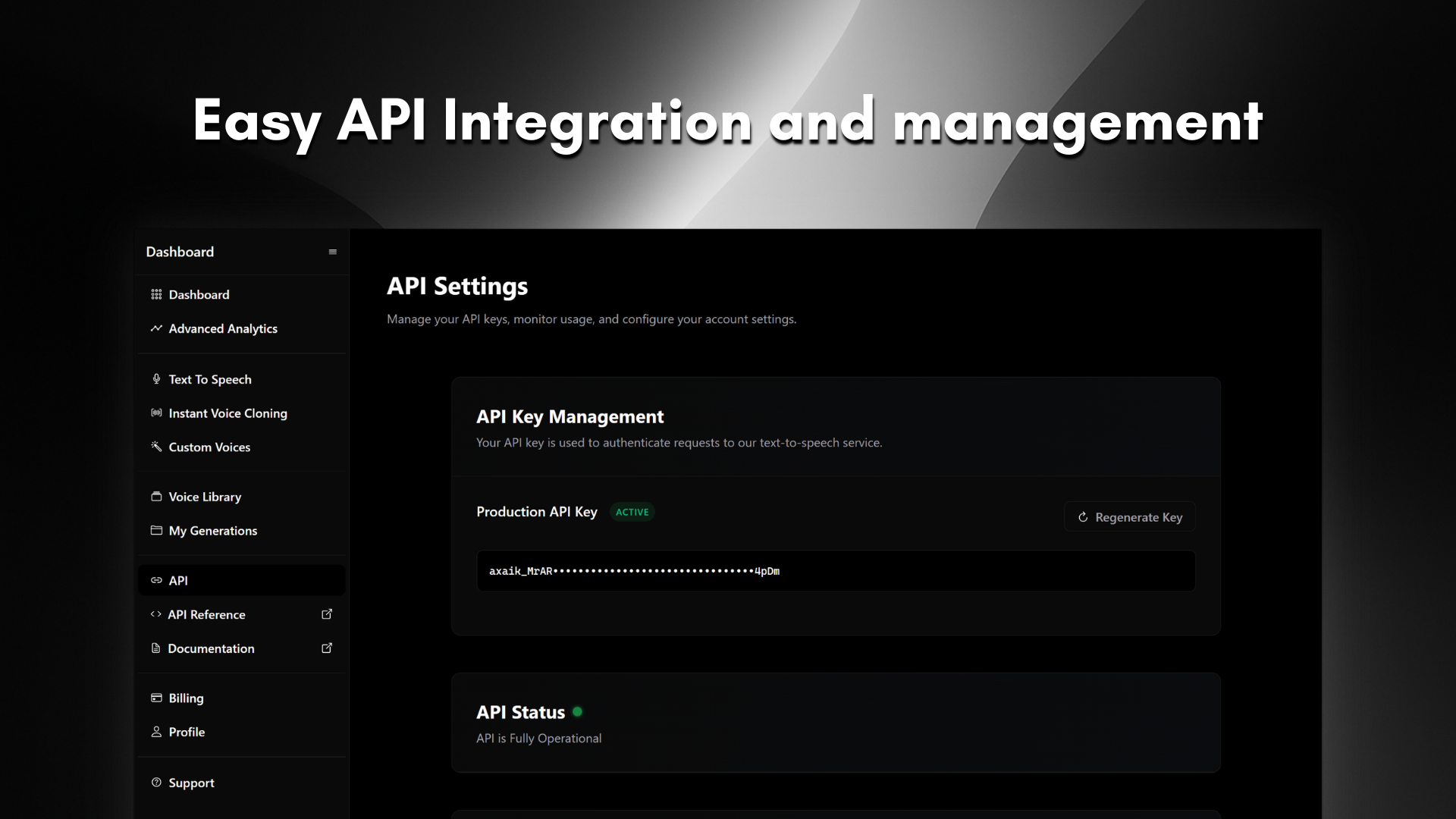1456x819 pixels.
Task: Select the Instant Voice Cloning icon
Action: tap(156, 413)
